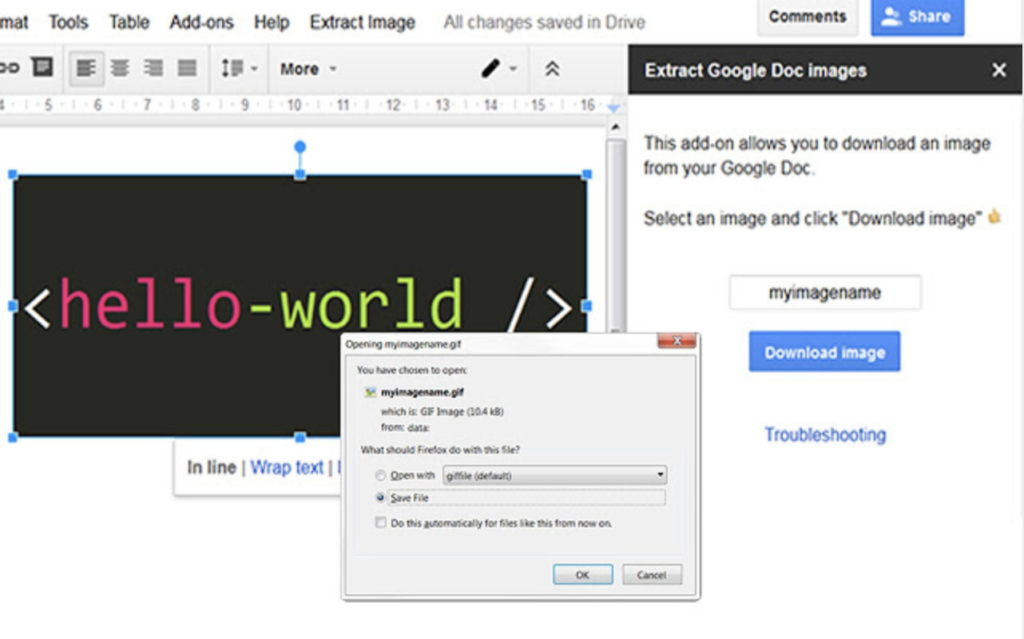Click the myimagename text field

(824, 292)
